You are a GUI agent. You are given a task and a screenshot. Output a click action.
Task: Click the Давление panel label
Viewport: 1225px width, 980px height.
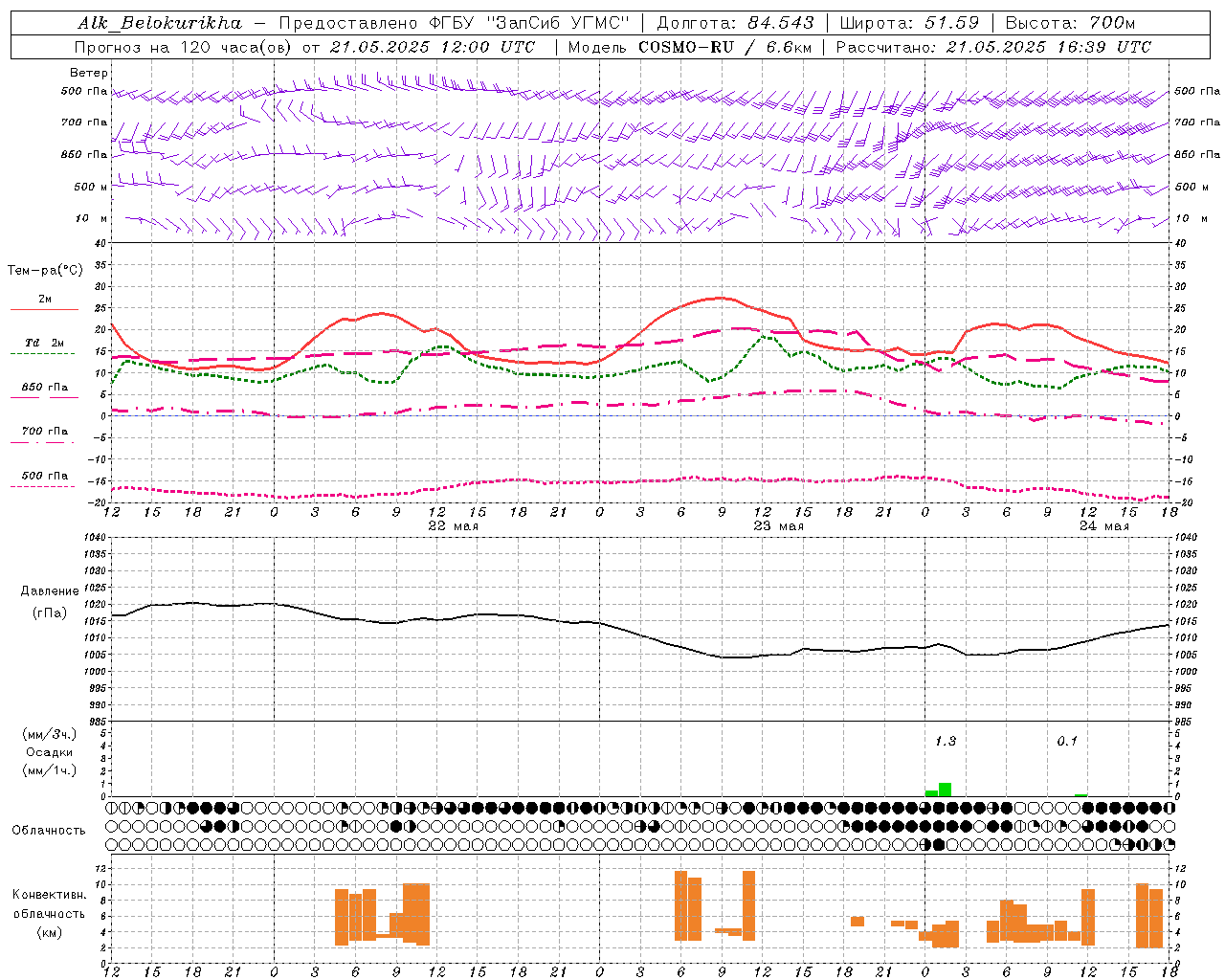(x=50, y=591)
